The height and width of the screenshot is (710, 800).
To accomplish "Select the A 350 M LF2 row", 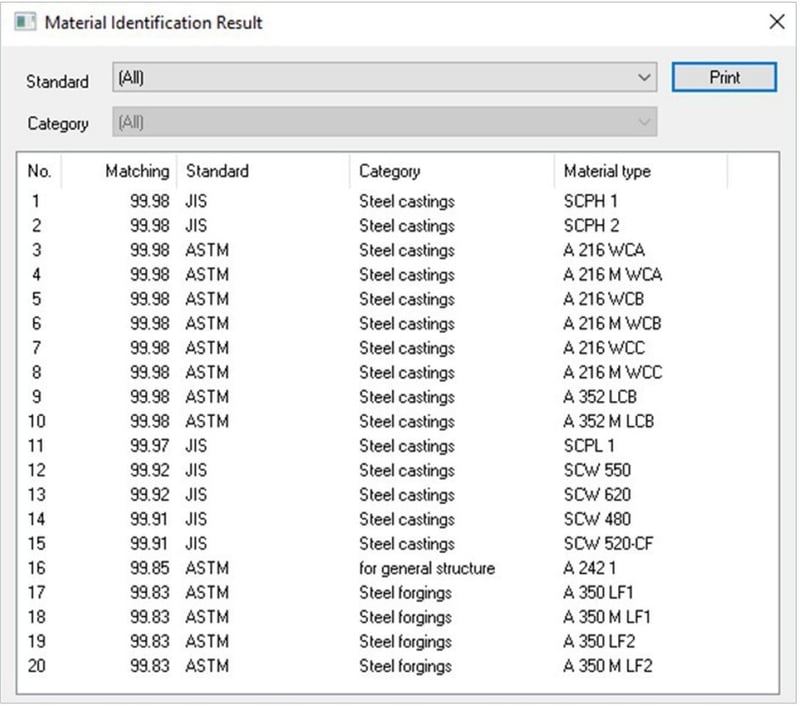I will (608, 666).
